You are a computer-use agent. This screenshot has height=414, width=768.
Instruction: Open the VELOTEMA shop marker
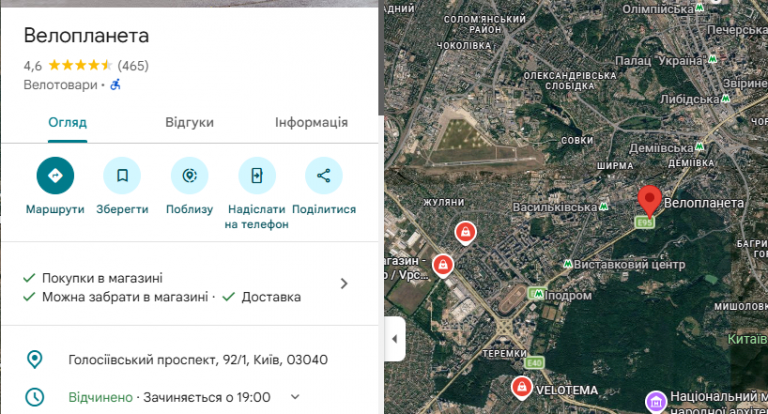pyautogui.click(x=522, y=388)
